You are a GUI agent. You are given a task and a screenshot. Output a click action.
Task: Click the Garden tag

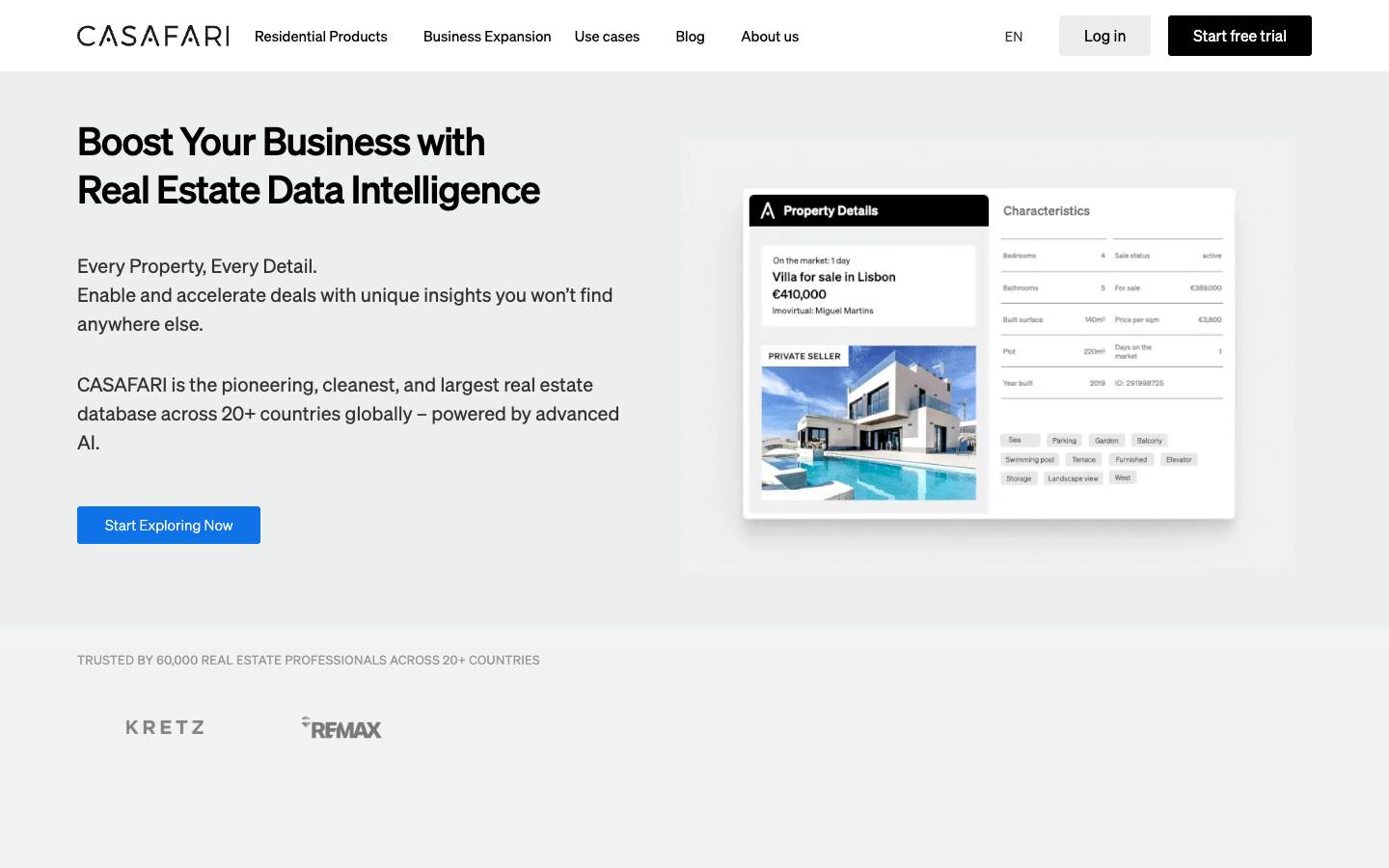[1106, 441]
